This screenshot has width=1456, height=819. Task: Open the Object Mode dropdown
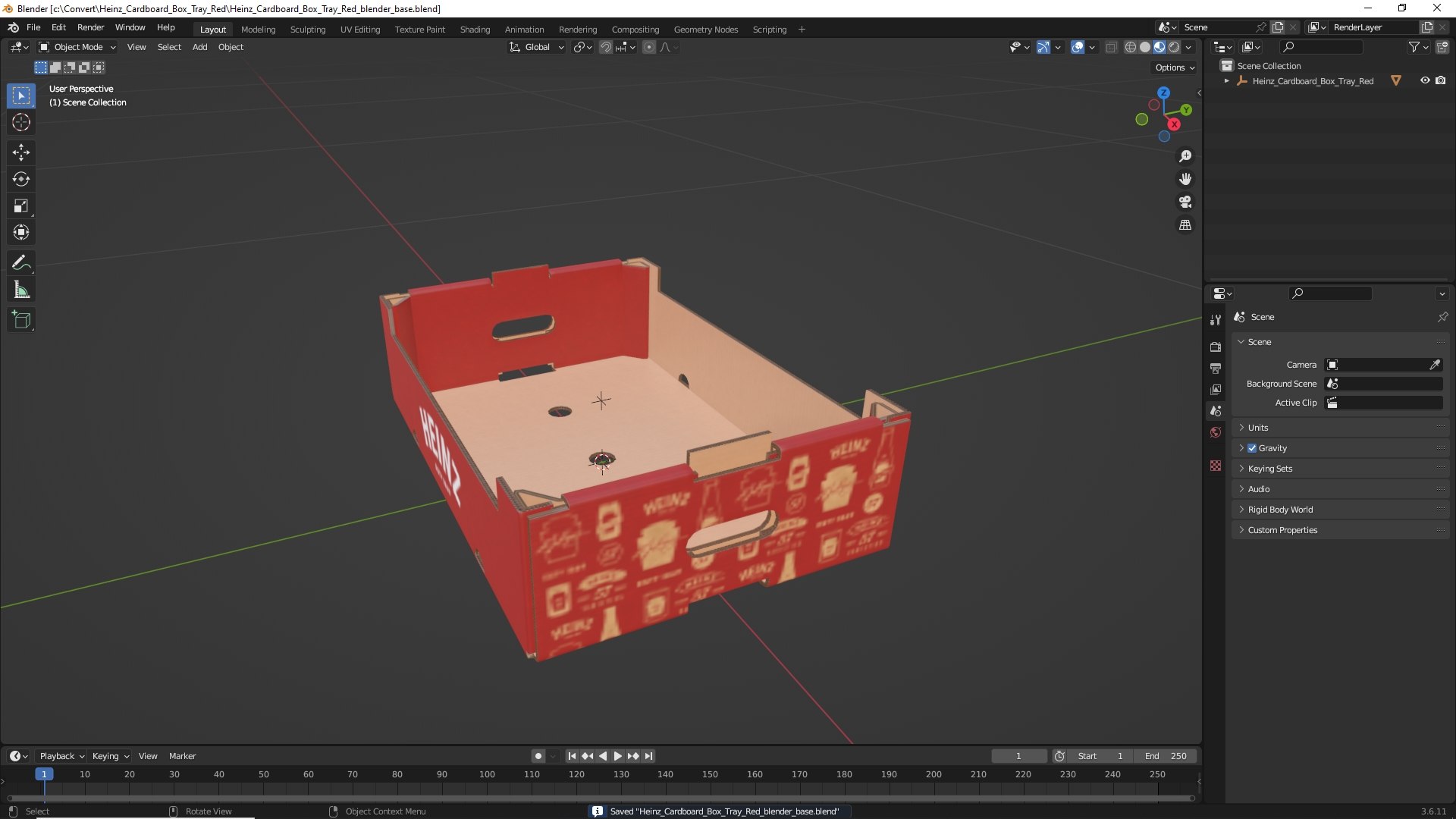(77, 47)
